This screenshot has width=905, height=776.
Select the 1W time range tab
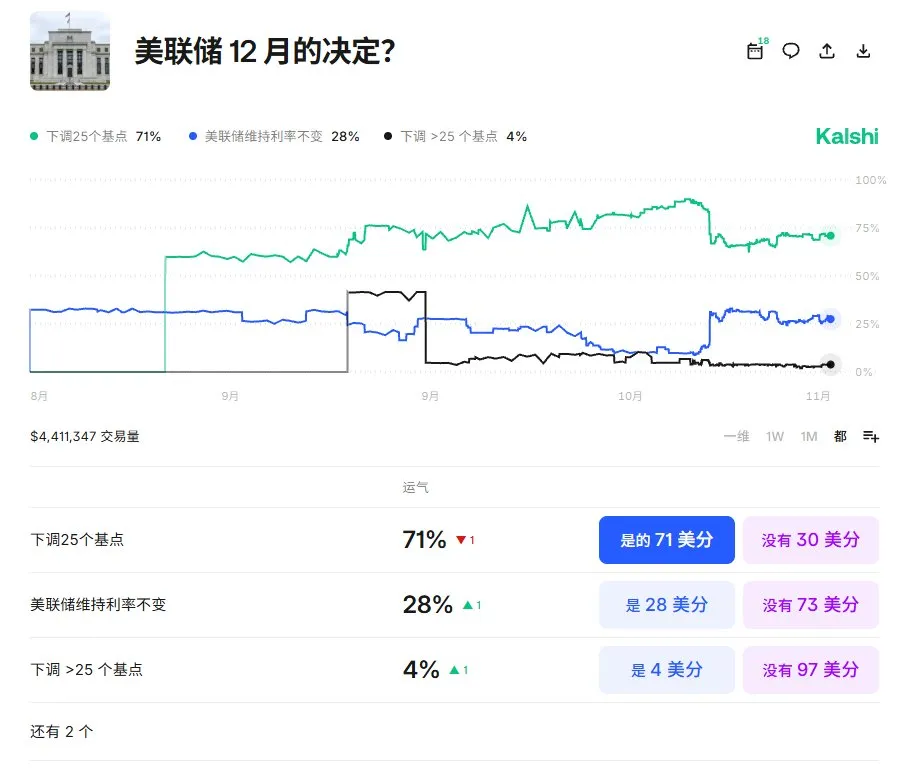pos(775,436)
